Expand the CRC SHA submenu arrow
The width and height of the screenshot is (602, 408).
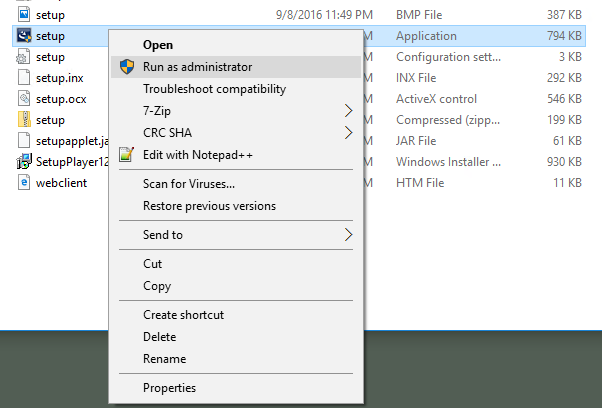click(348, 133)
